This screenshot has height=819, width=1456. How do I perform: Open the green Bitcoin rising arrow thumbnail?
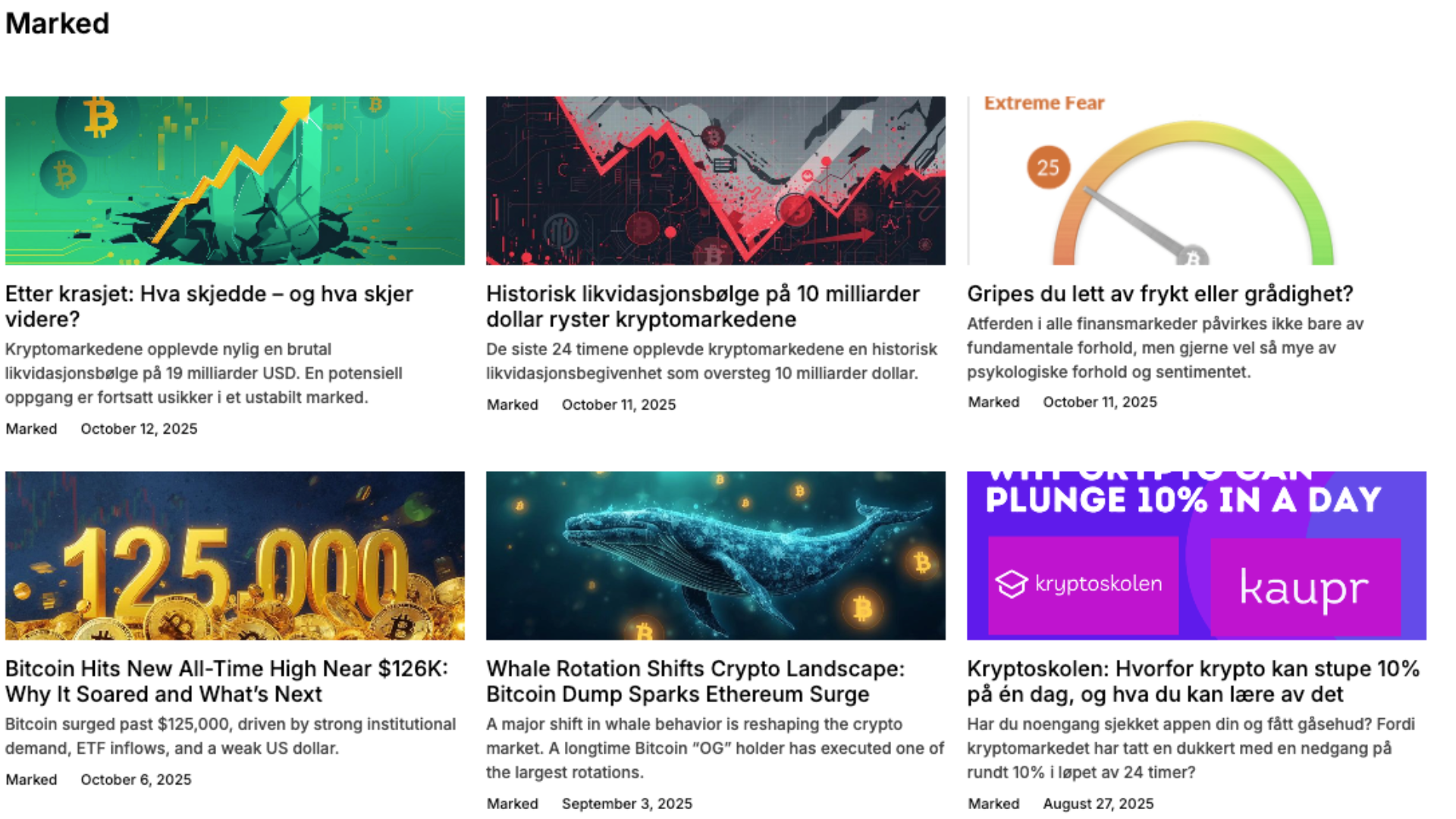pyautogui.click(x=235, y=180)
